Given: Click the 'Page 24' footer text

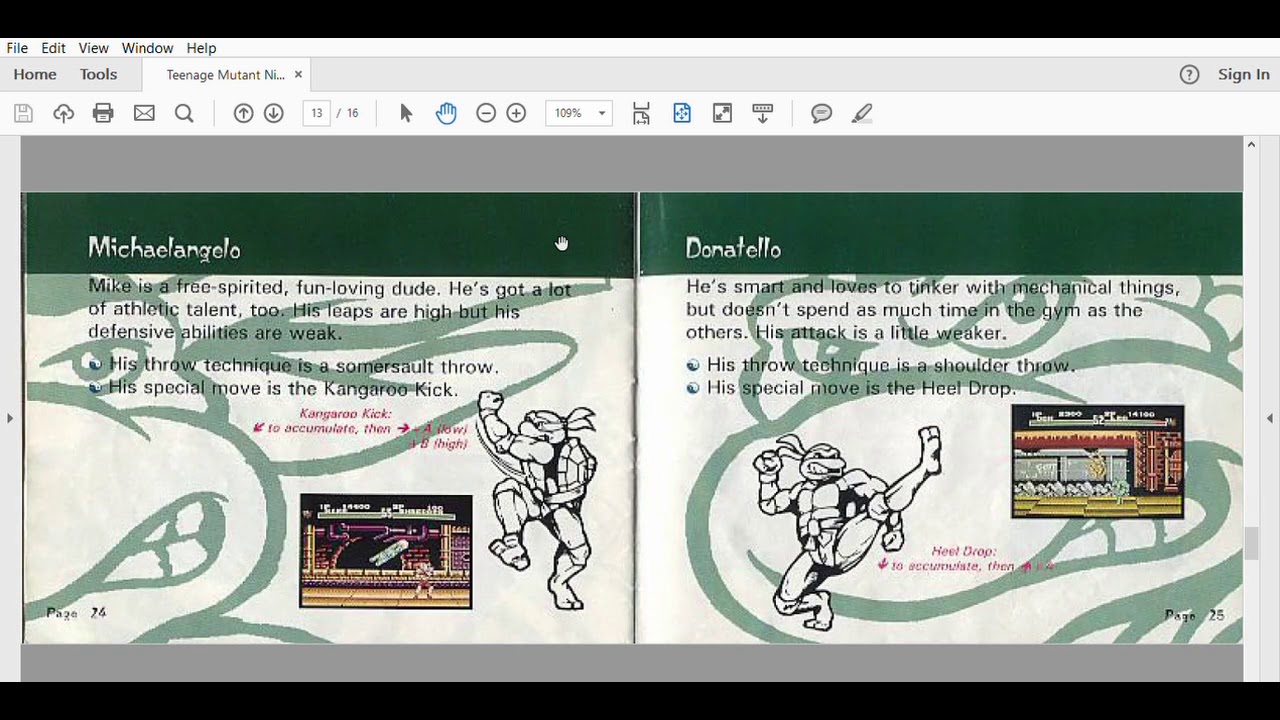Looking at the screenshot, I should click(x=76, y=613).
